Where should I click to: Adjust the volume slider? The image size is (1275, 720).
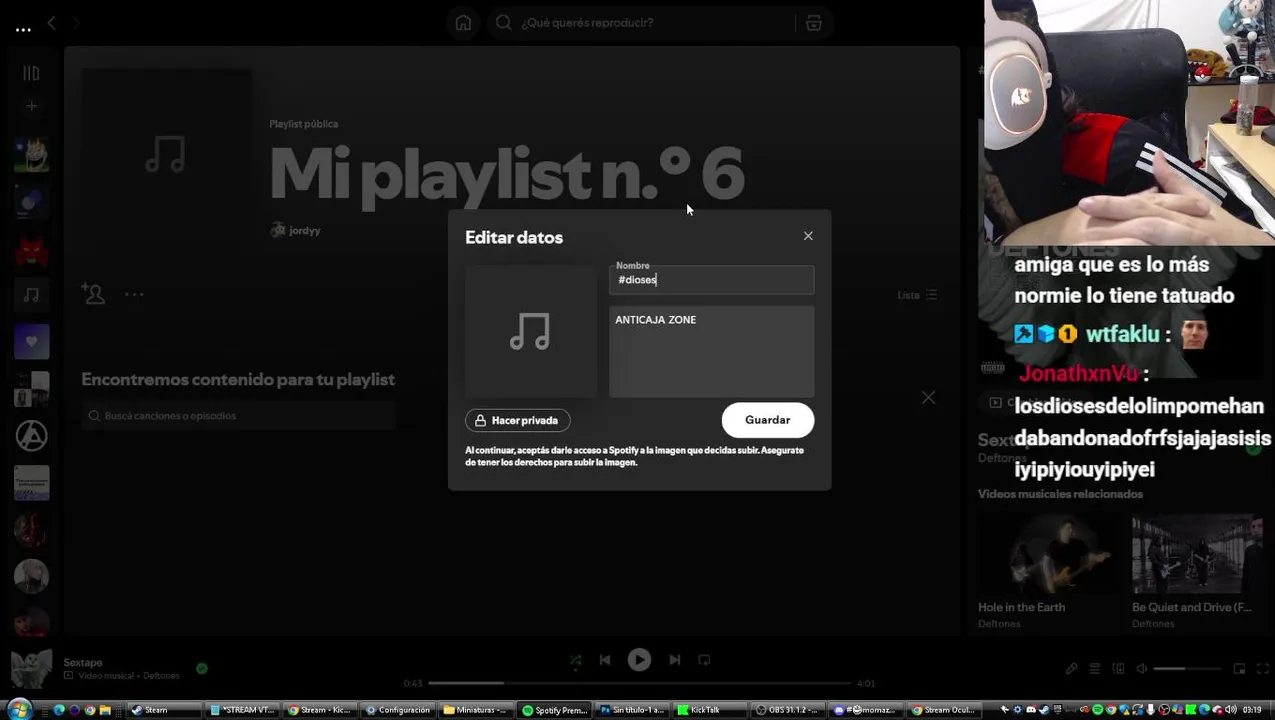point(1187,669)
